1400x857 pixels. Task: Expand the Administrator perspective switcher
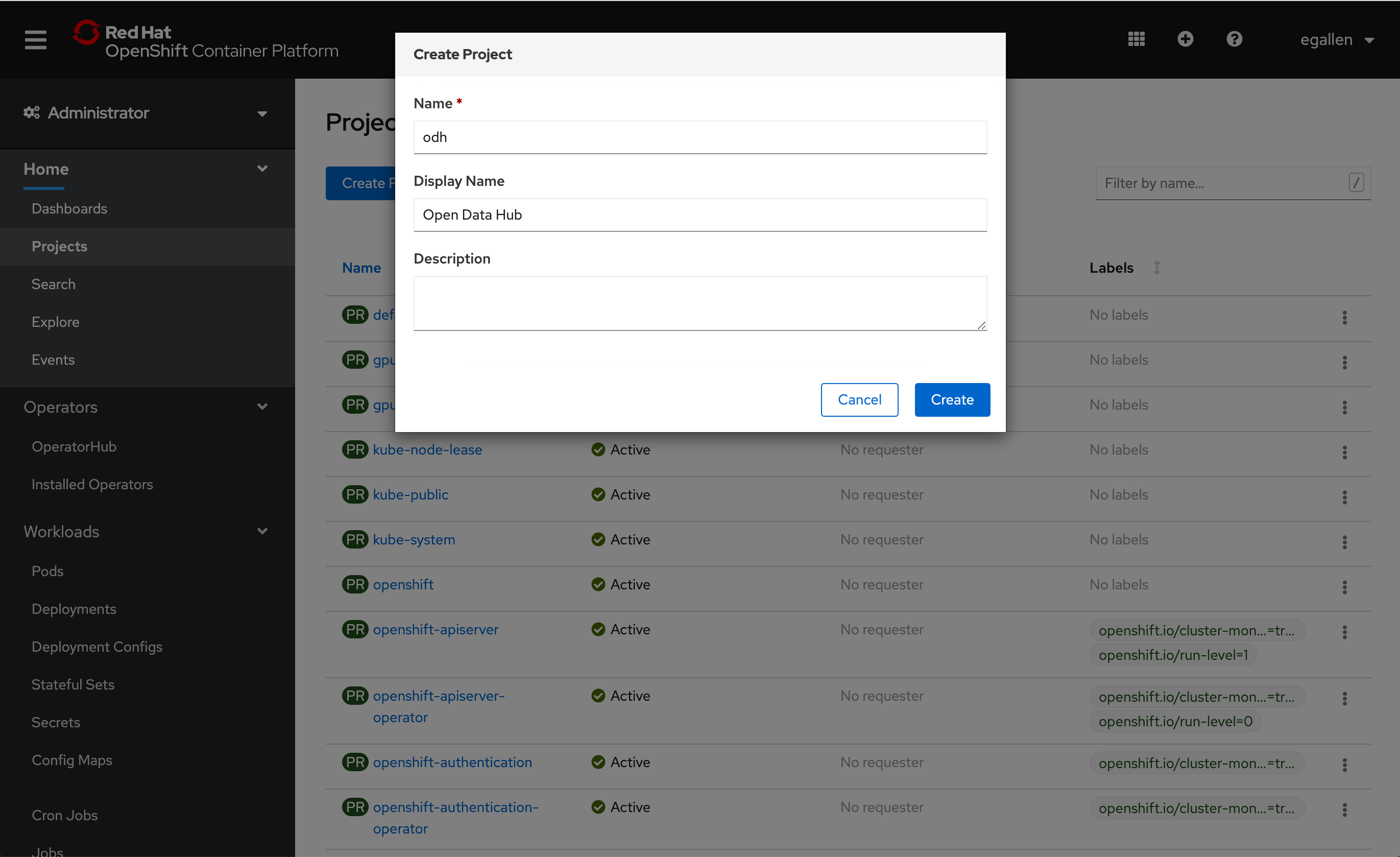tap(146, 112)
